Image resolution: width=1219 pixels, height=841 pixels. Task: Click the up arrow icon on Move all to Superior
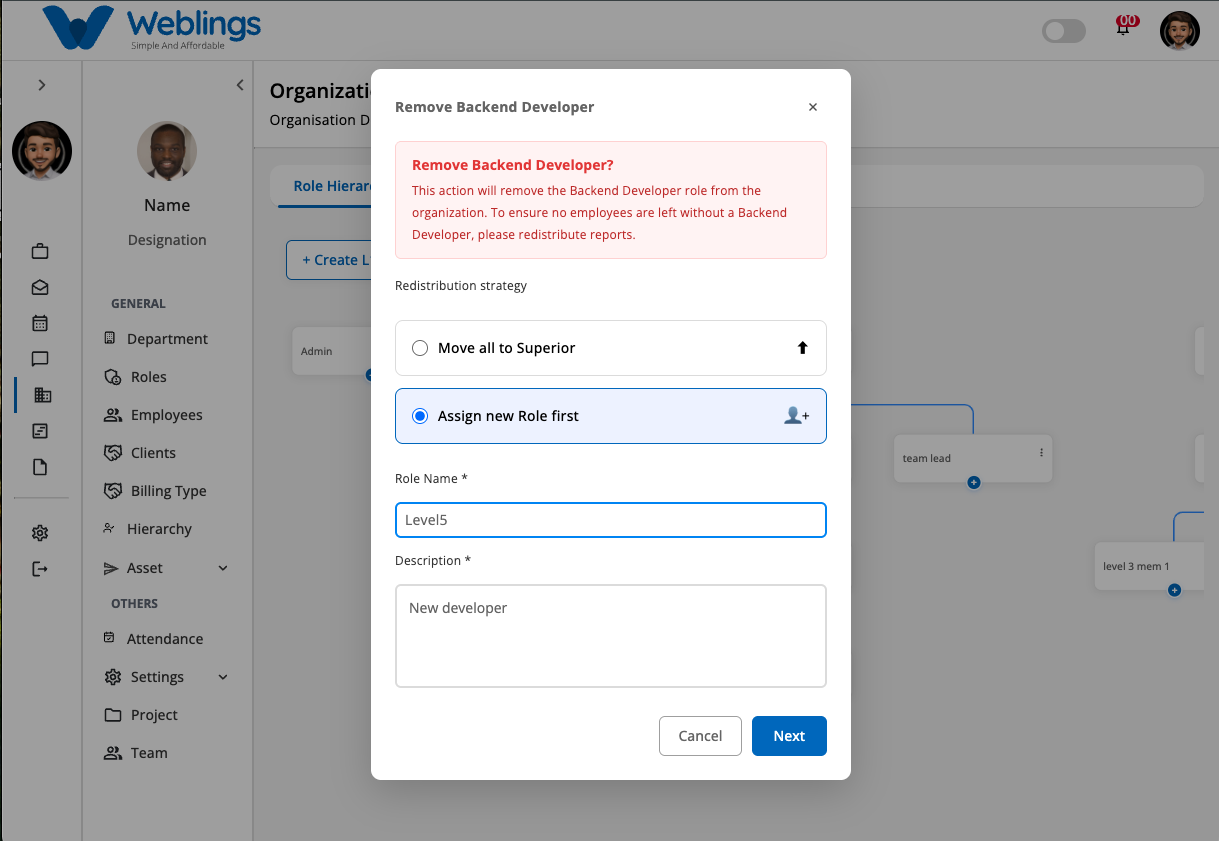[x=802, y=348]
